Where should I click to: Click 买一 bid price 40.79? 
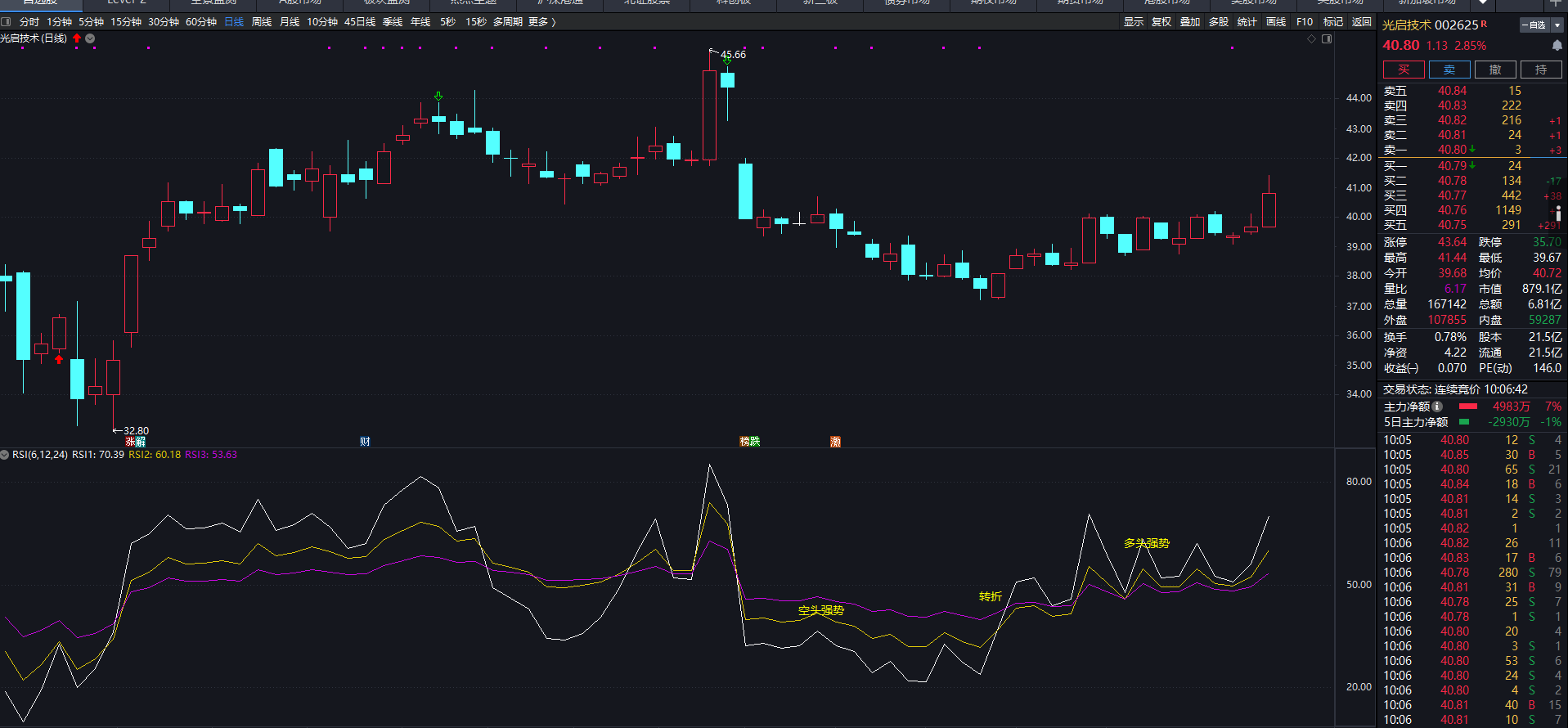pos(1453,166)
